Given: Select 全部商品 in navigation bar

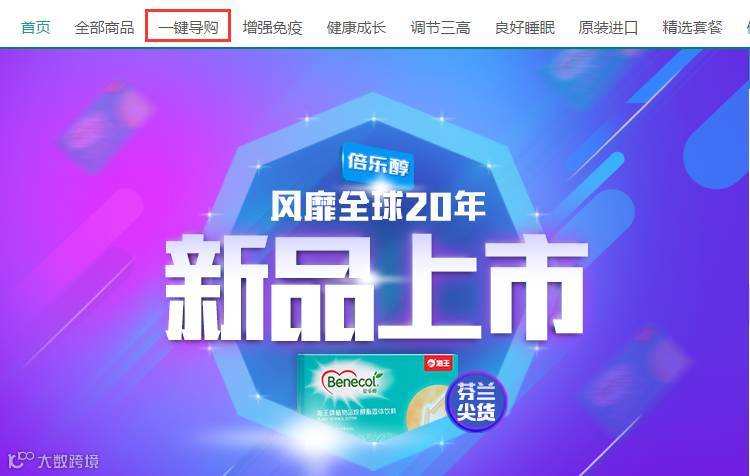Looking at the screenshot, I should tap(104, 27).
